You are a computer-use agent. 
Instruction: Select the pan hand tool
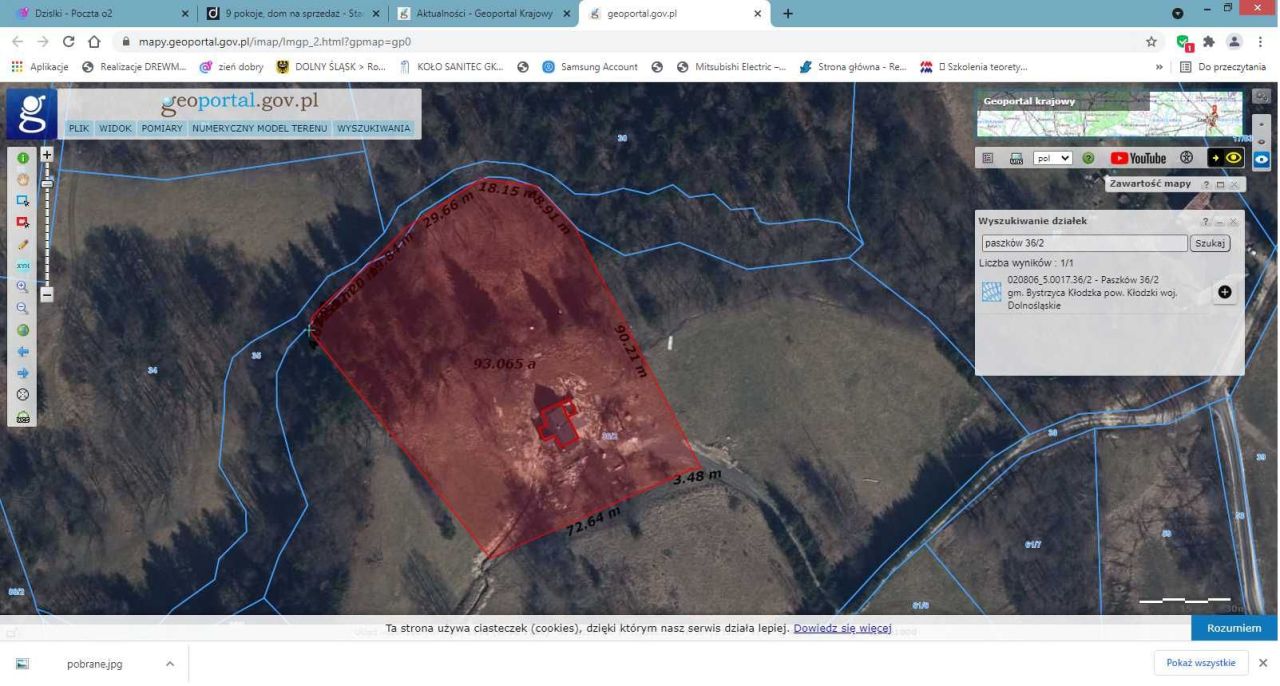point(22,179)
